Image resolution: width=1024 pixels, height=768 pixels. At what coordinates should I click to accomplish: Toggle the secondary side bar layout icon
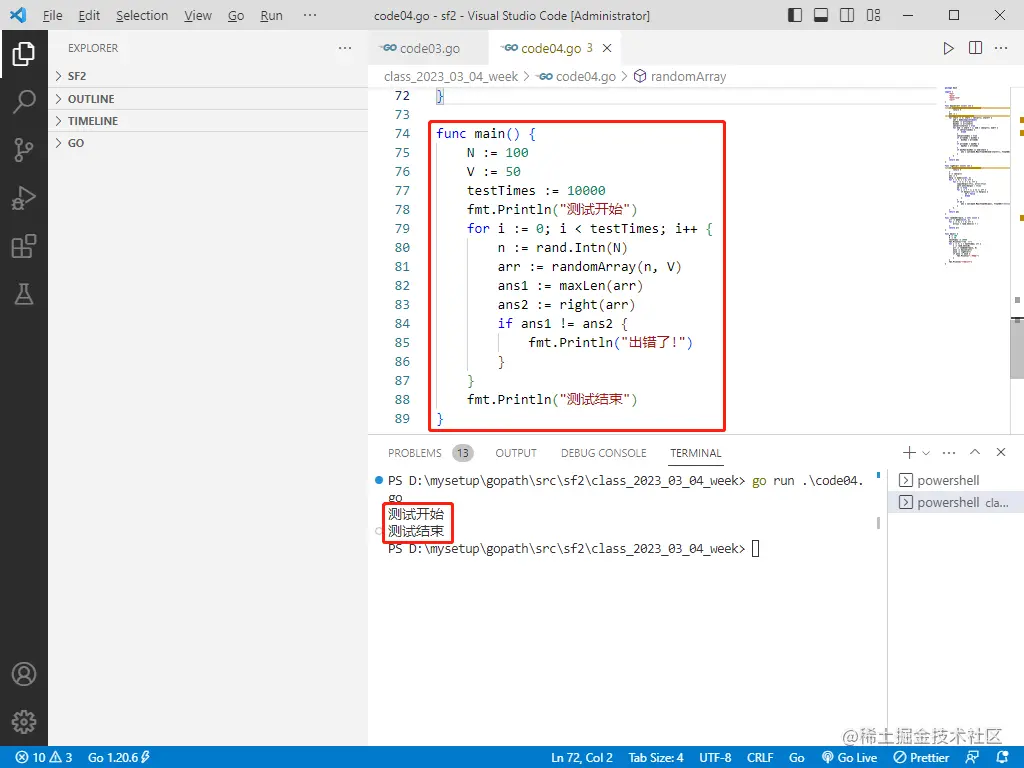pos(847,15)
